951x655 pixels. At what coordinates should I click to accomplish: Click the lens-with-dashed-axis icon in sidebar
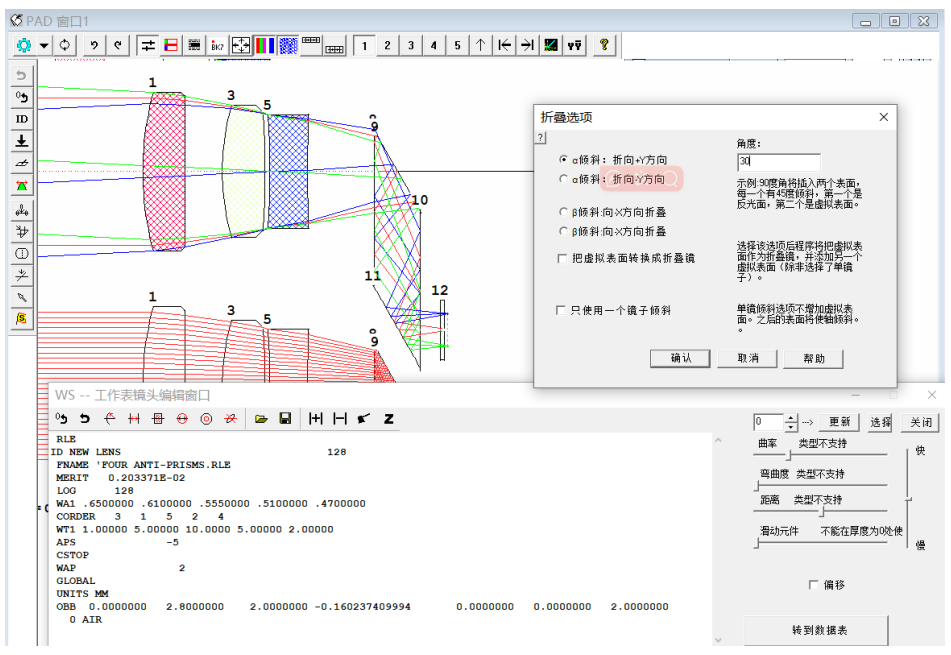coord(22,254)
